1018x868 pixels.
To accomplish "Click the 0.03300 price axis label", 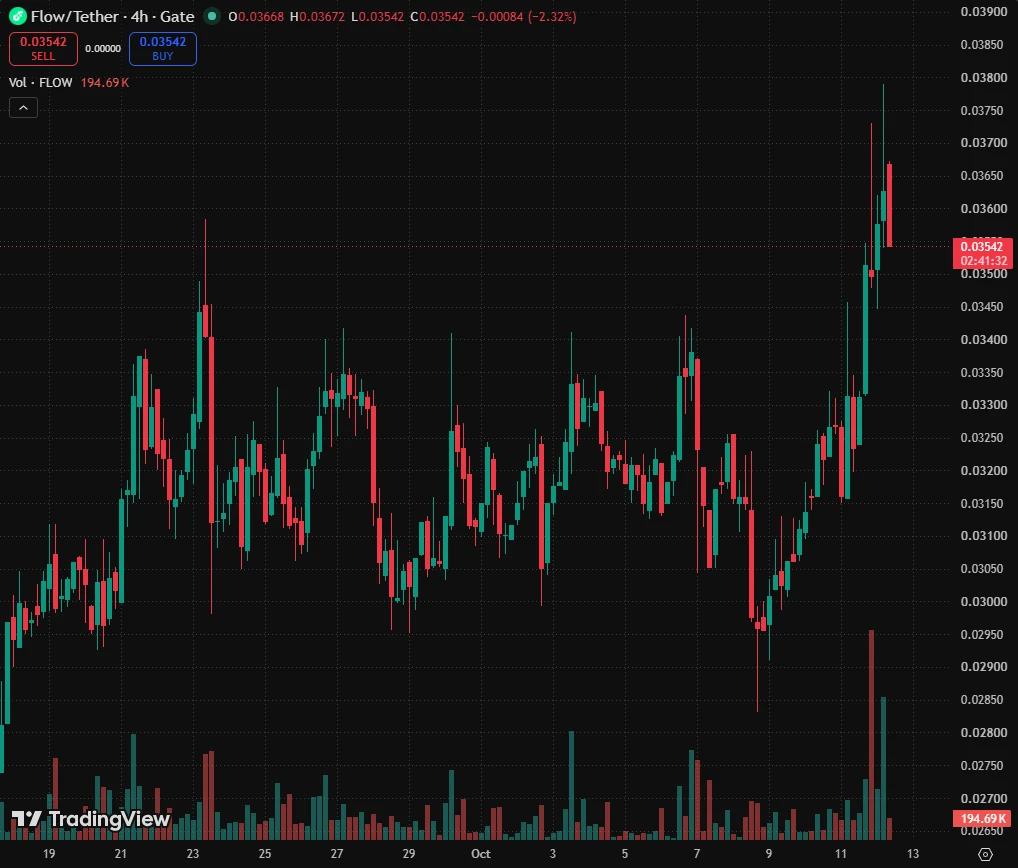I will click(984, 404).
